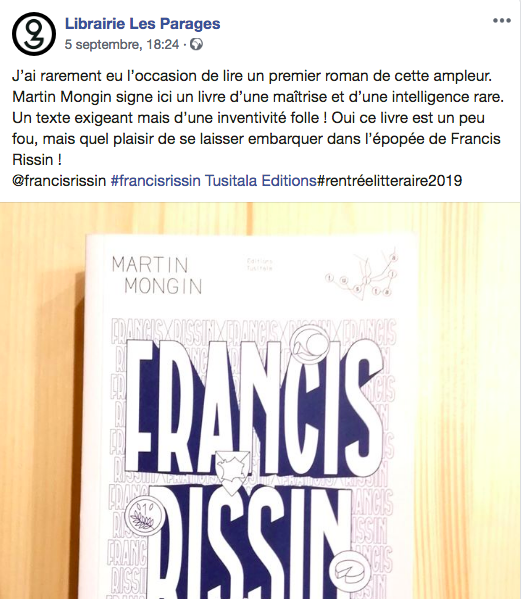Open the Tusitala Editions page link
The height and width of the screenshot is (599, 531).
point(261,180)
